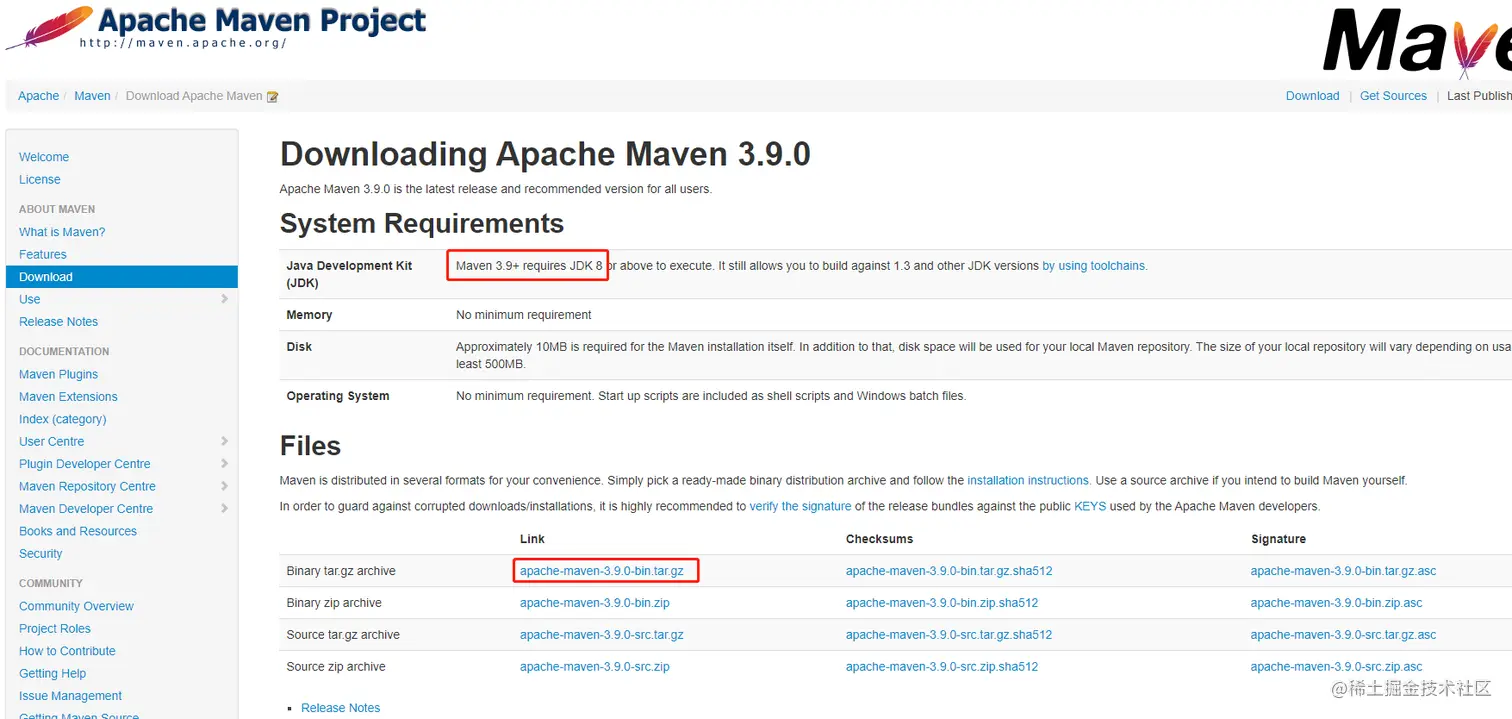Image resolution: width=1512 pixels, height=719 pixels.
Task: Open apache-maven-3.9.0-bin.tar.gz.asc signature
Action: coord(1343,571)
